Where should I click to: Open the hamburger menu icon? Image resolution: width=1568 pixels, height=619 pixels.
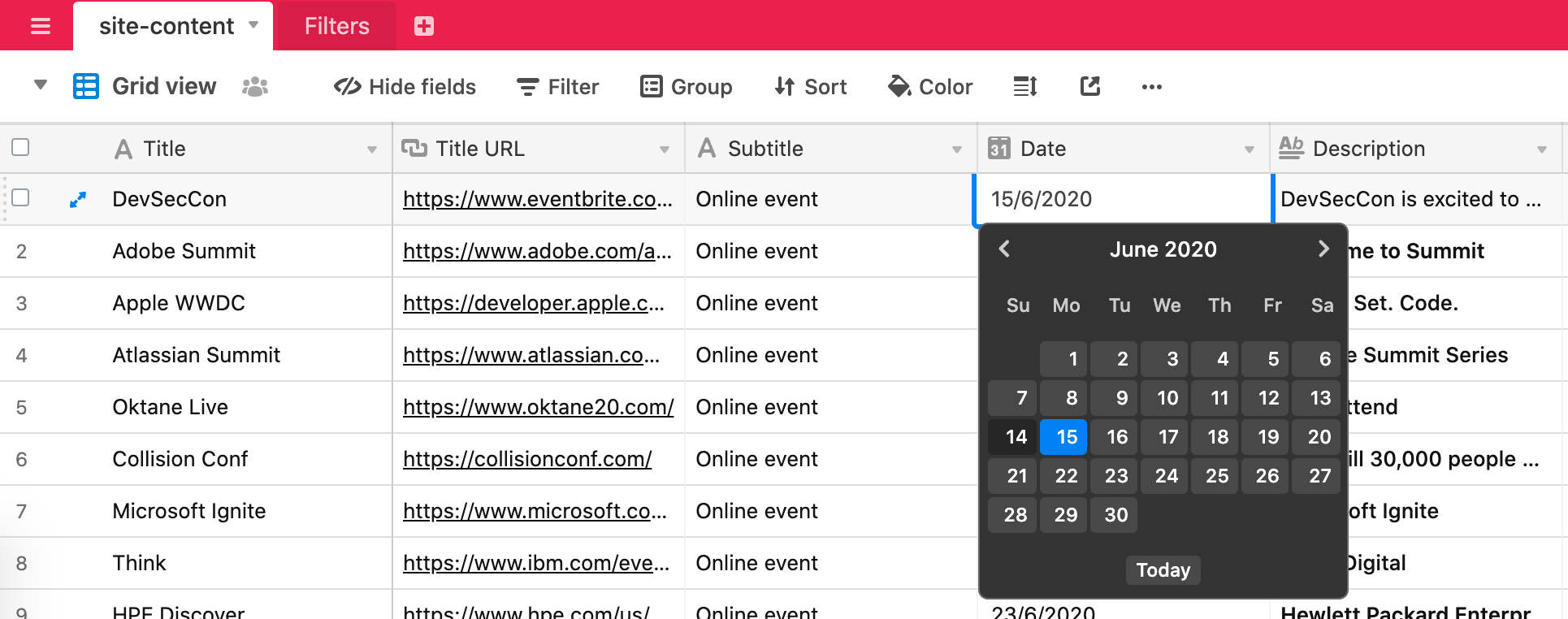pos(41,26)
